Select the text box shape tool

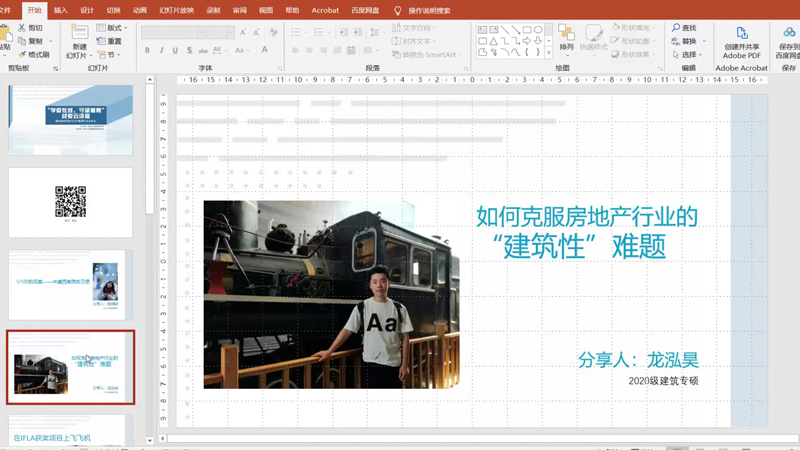(482, 30)
